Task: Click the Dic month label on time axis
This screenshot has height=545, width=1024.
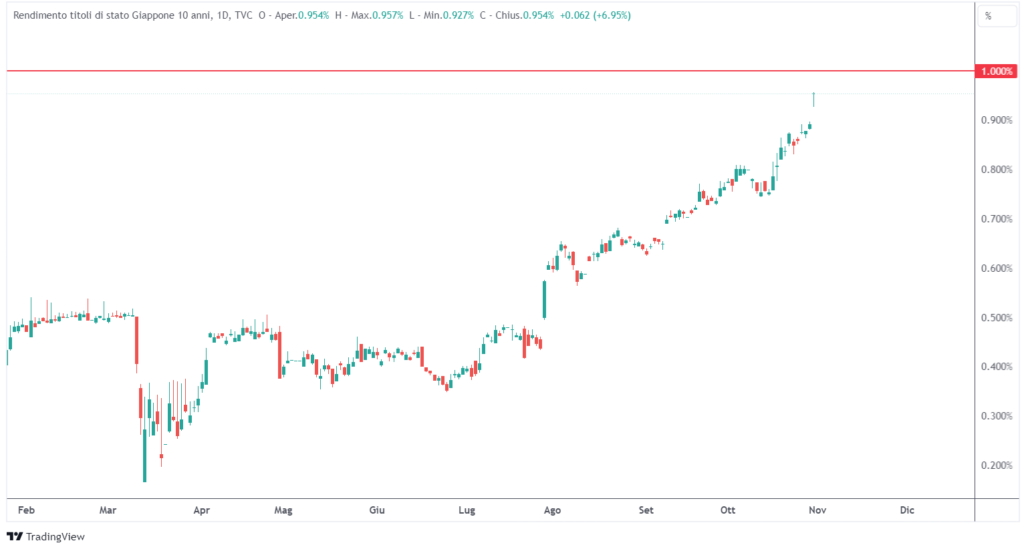Action: click(906, 510)
